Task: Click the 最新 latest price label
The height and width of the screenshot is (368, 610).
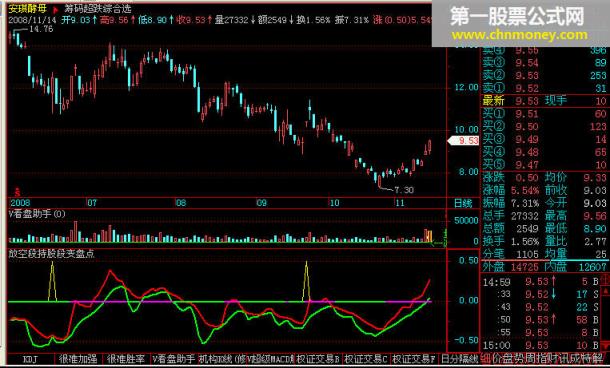Action: coord(494,101)
